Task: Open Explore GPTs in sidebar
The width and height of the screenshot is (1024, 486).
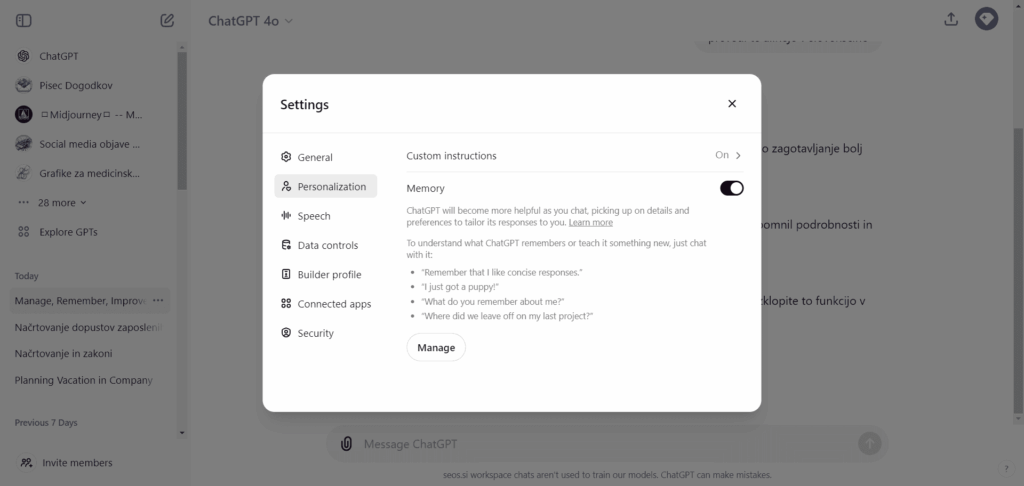Action: tap(68, 232)
